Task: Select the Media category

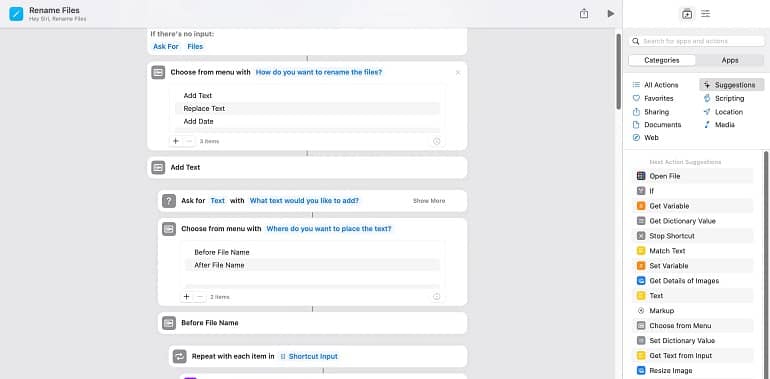Action: (x=719, y=125)
